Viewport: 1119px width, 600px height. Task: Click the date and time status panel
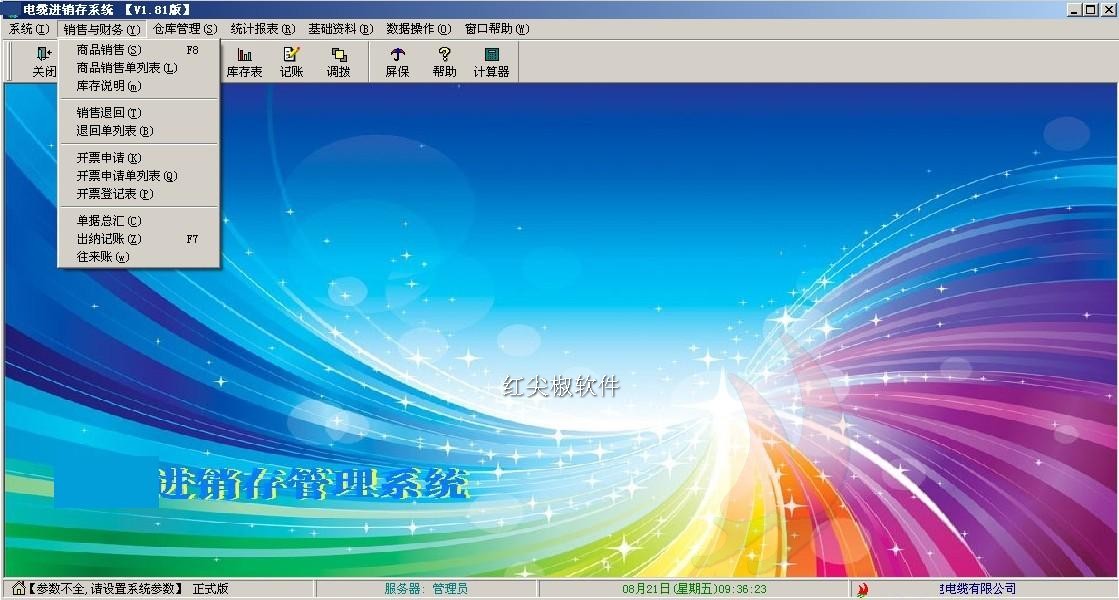(x=694, y=589)
